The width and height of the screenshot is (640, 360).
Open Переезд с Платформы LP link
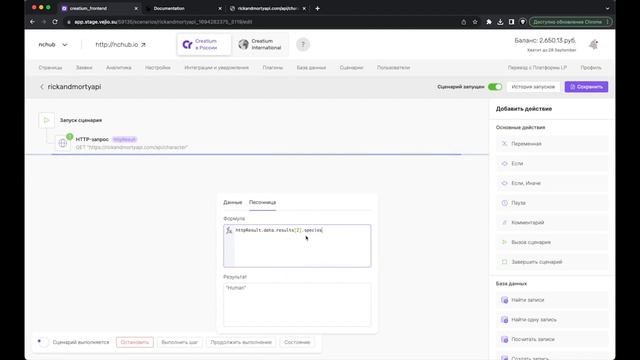coord(537,68)
